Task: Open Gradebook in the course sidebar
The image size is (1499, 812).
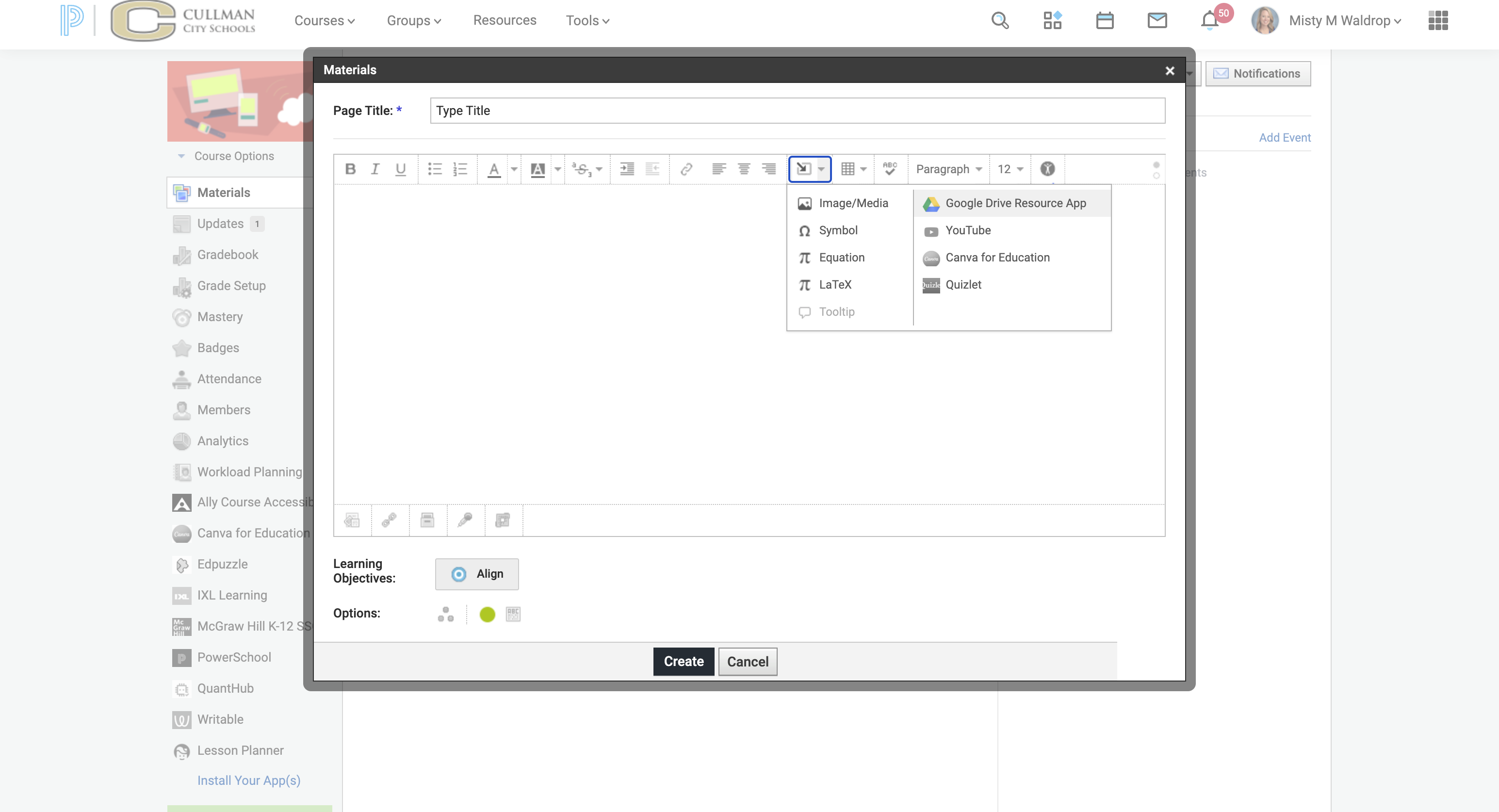Action: coord(228,255)
